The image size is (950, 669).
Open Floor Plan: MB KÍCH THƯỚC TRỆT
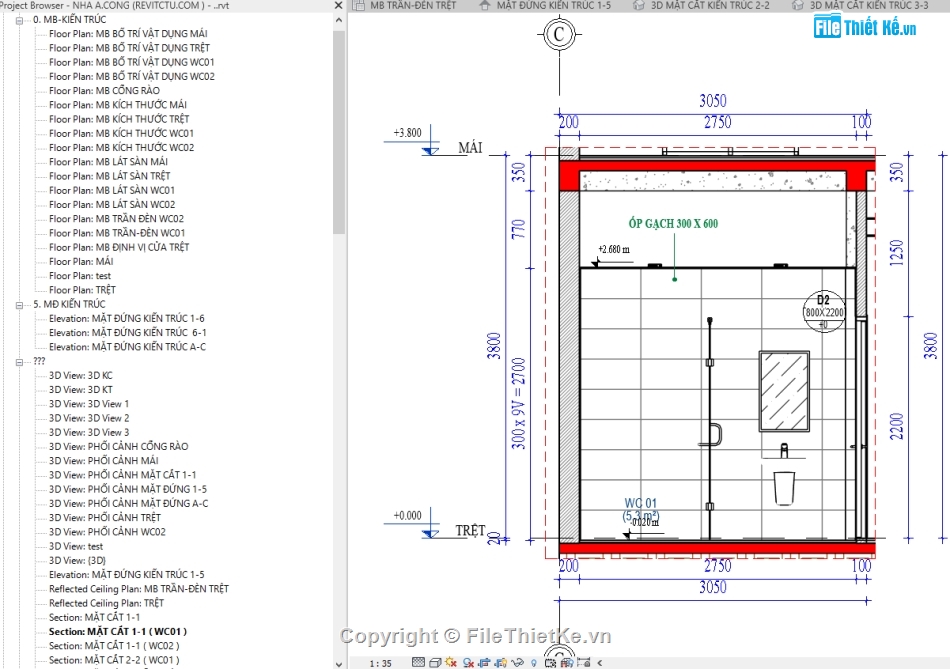pos(119,119)
